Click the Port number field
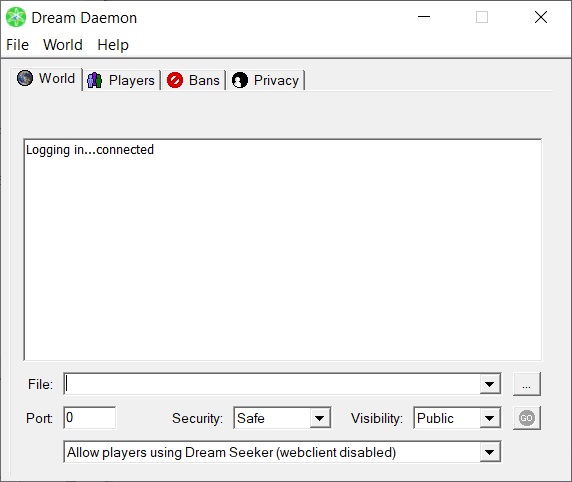This screenshot has width=572, height=482. (90, 418)
